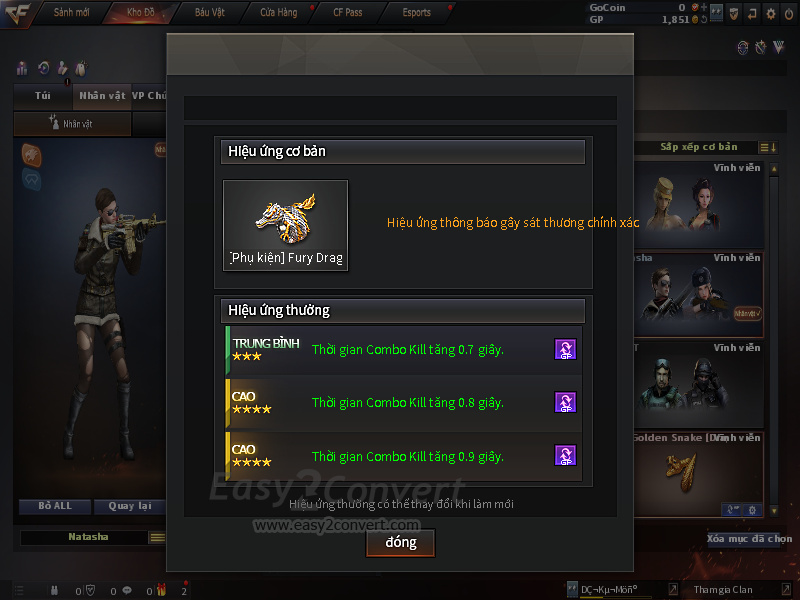Switch to the Kho Đồ tab
800x600 pixels.
pos(141,13)
